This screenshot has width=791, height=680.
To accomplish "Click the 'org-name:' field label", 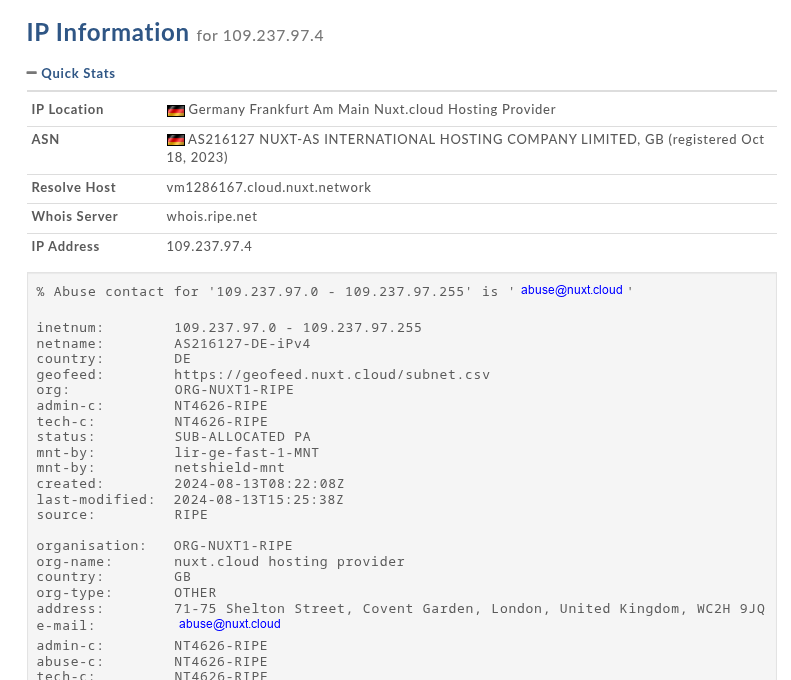I will [x=74, y=562].
